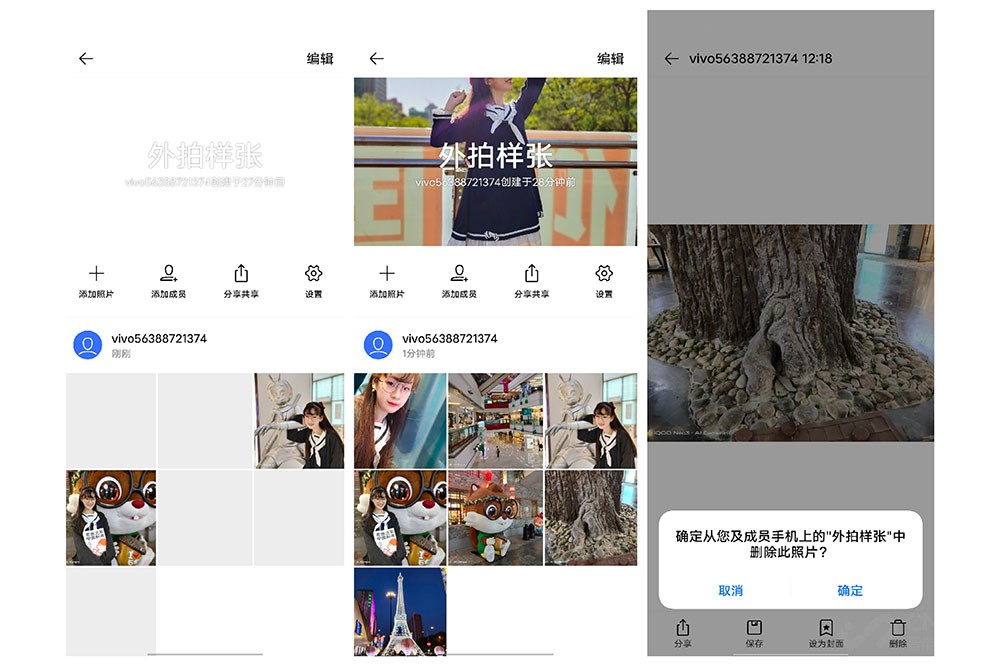Image resolution: width=1000 pixels, height=666 pixels.
Task: Go back using arrow in left screen
Action: tap(86, 59)
